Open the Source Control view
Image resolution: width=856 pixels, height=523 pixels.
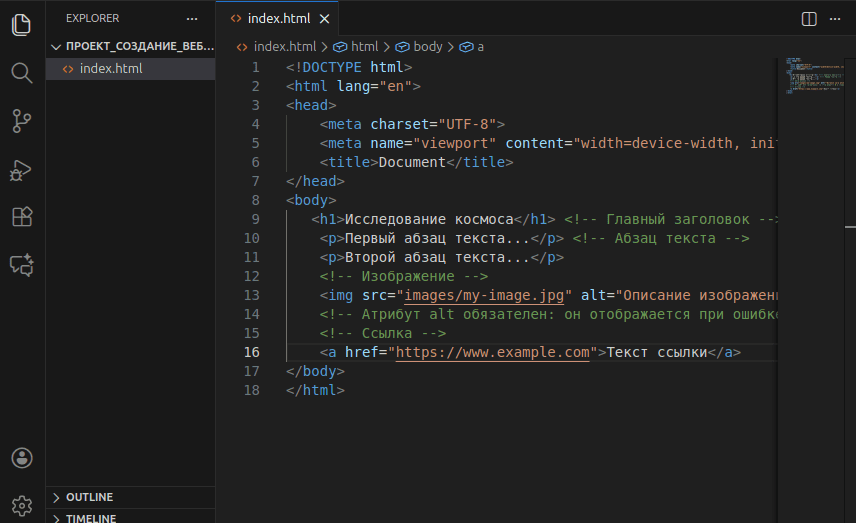[22, 121]
